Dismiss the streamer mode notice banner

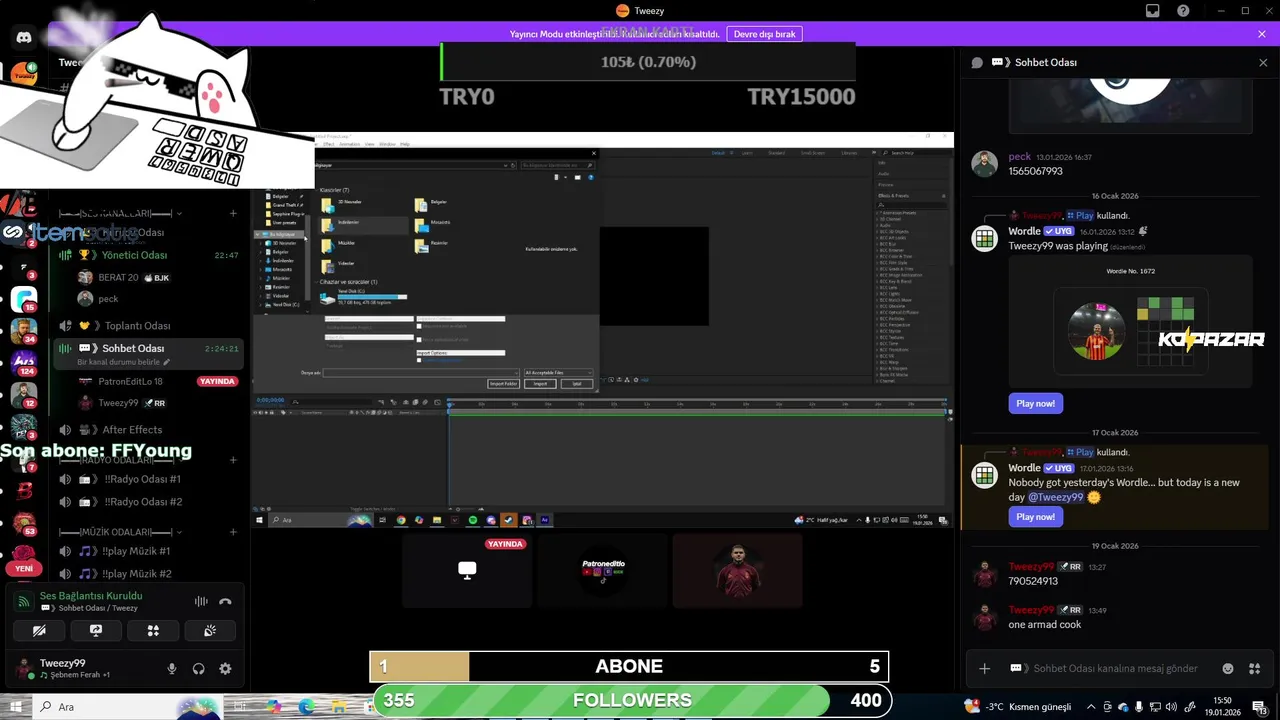coord(1262,34)
